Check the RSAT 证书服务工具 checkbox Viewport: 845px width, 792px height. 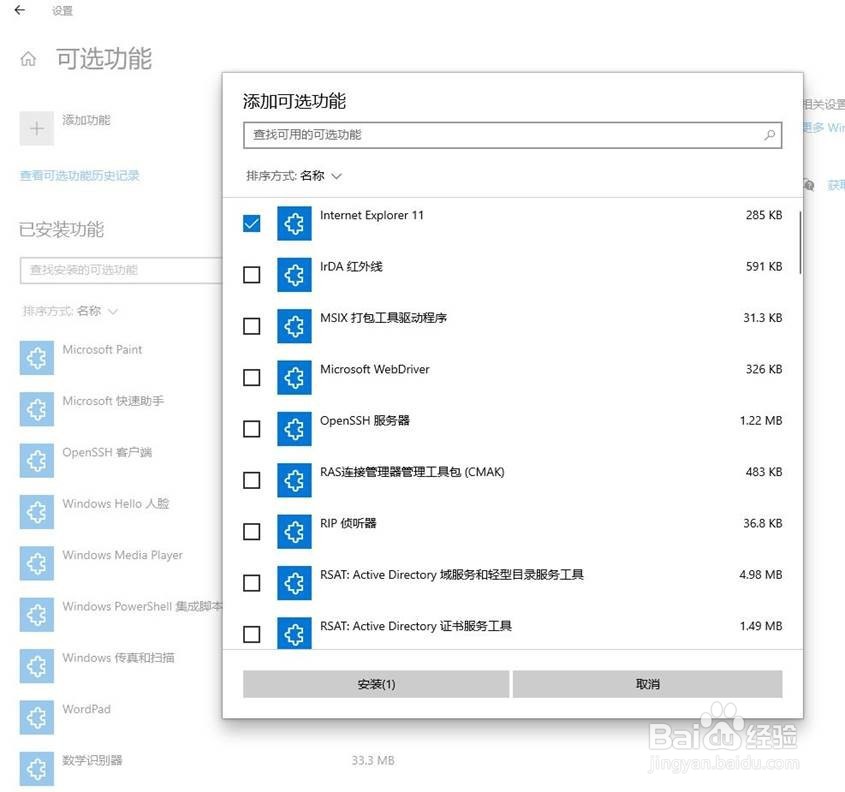252,634
